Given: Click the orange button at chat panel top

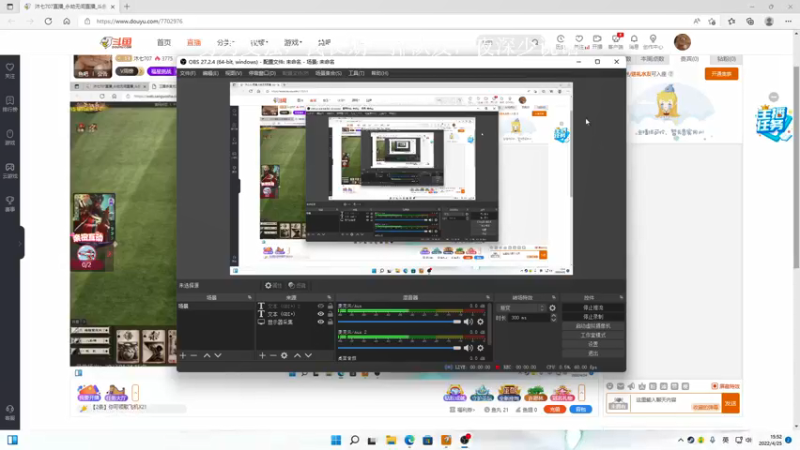Looking at the screenshot, I should 721,74.
